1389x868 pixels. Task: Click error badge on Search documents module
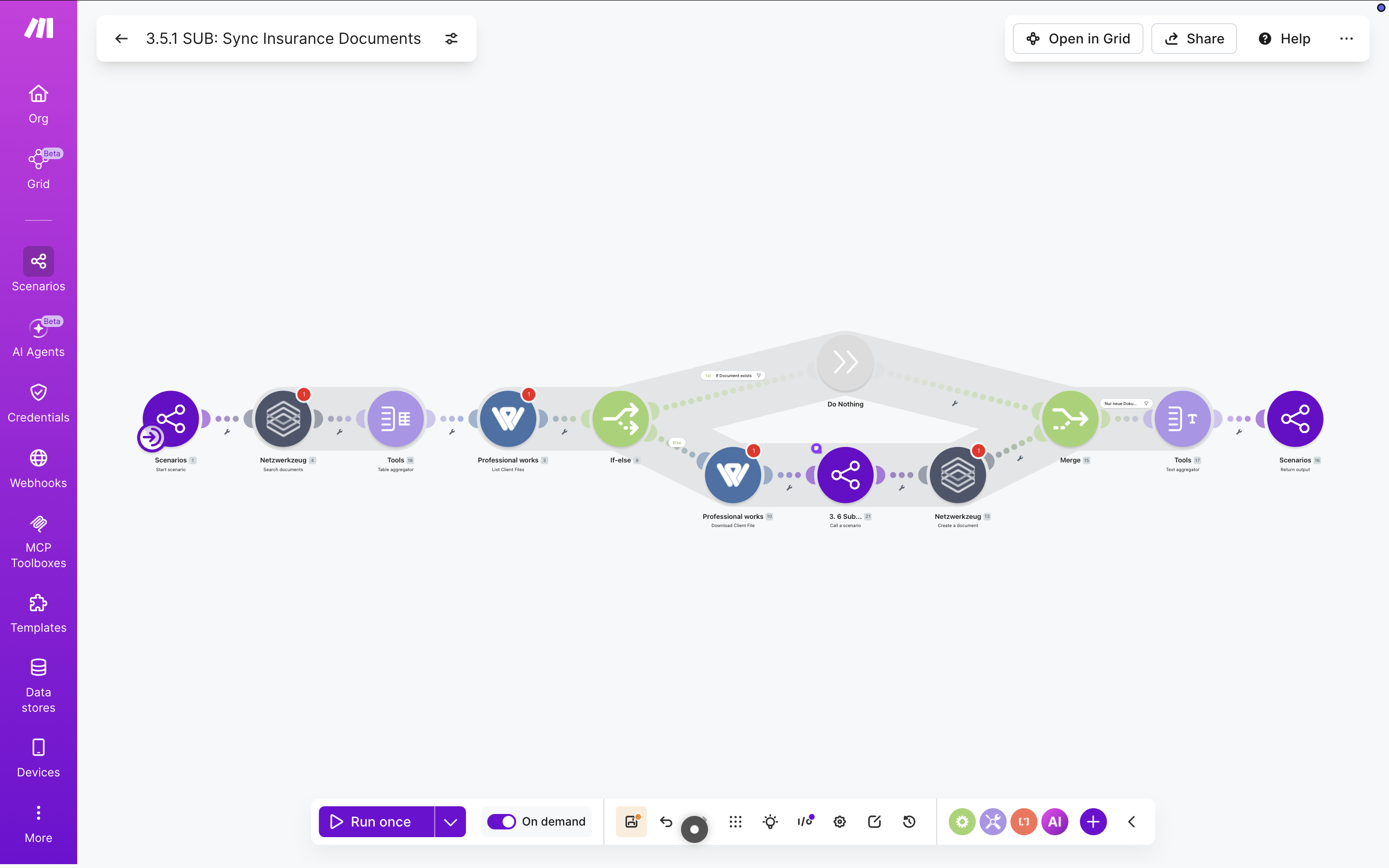coord(304,394)
